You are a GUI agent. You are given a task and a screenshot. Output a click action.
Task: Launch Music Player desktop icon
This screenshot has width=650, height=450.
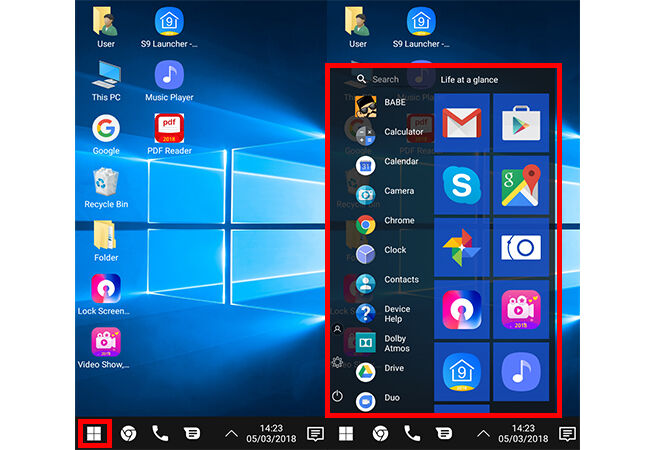(169, 81)
